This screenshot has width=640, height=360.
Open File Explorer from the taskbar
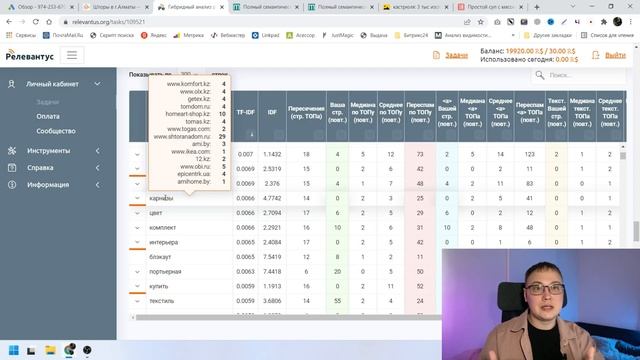[x=50, y=350]
